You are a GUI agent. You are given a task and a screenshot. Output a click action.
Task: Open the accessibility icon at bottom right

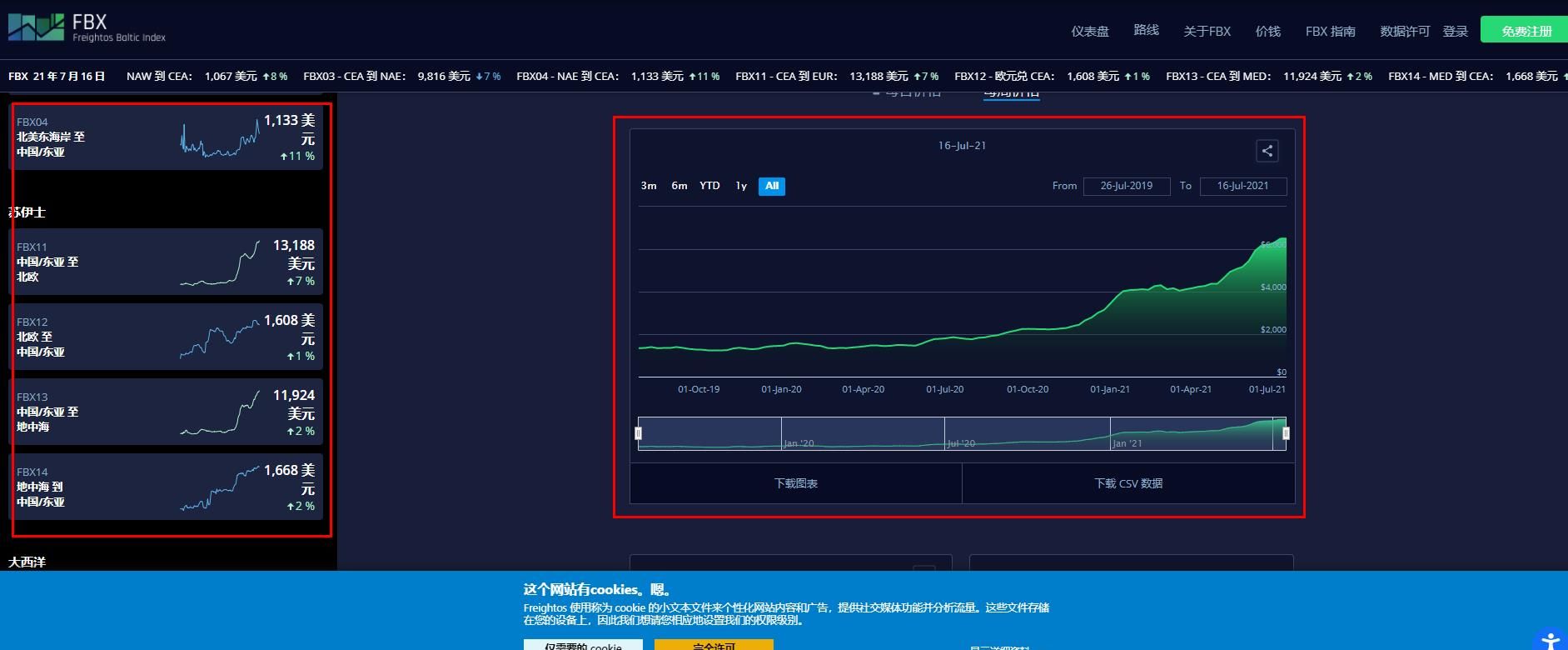1550,641
